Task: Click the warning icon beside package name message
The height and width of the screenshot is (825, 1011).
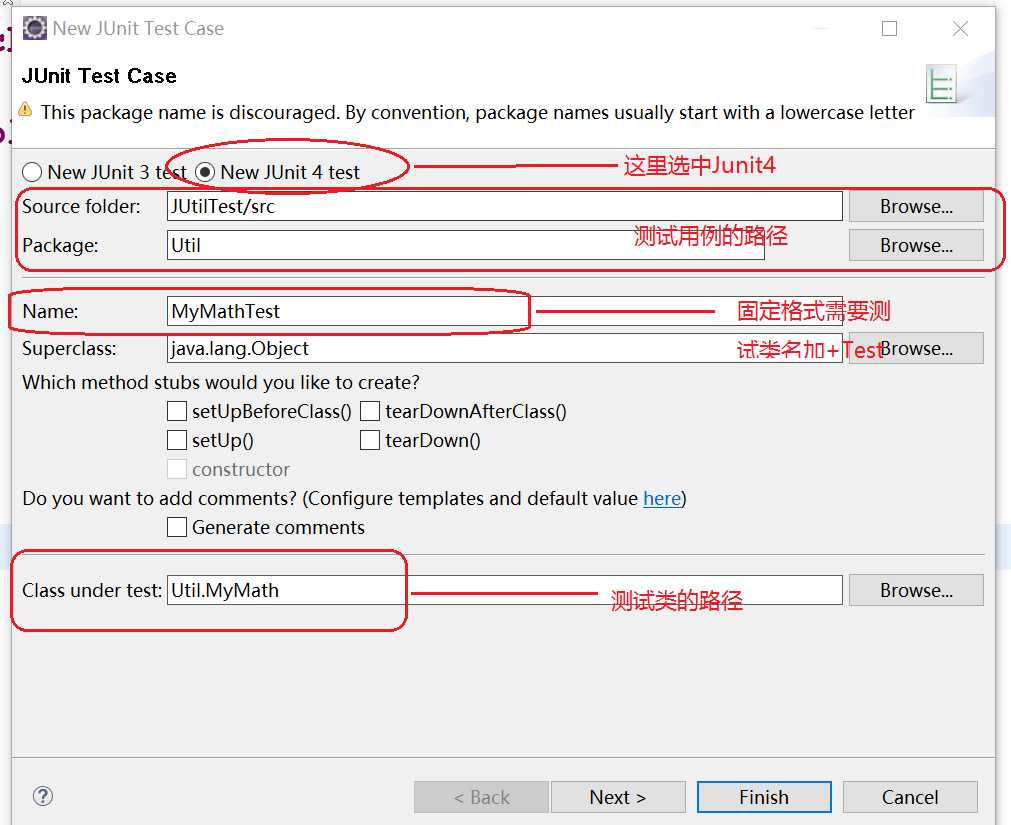Action: pyautogui.click(x=25, y=110)
